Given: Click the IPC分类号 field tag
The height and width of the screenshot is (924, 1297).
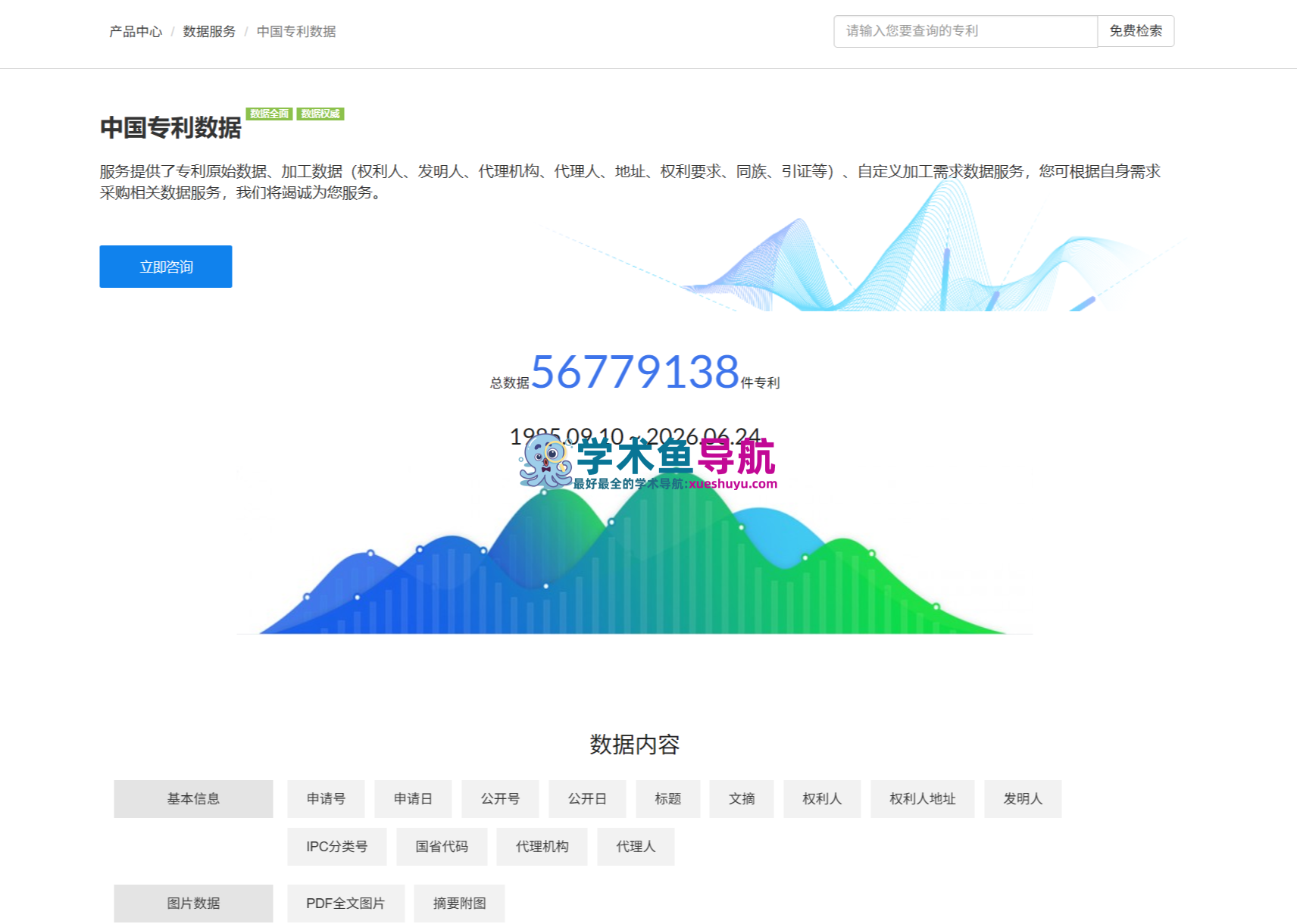Looking at the screenshot, I should pyautogui.click(x=336, y=846).
